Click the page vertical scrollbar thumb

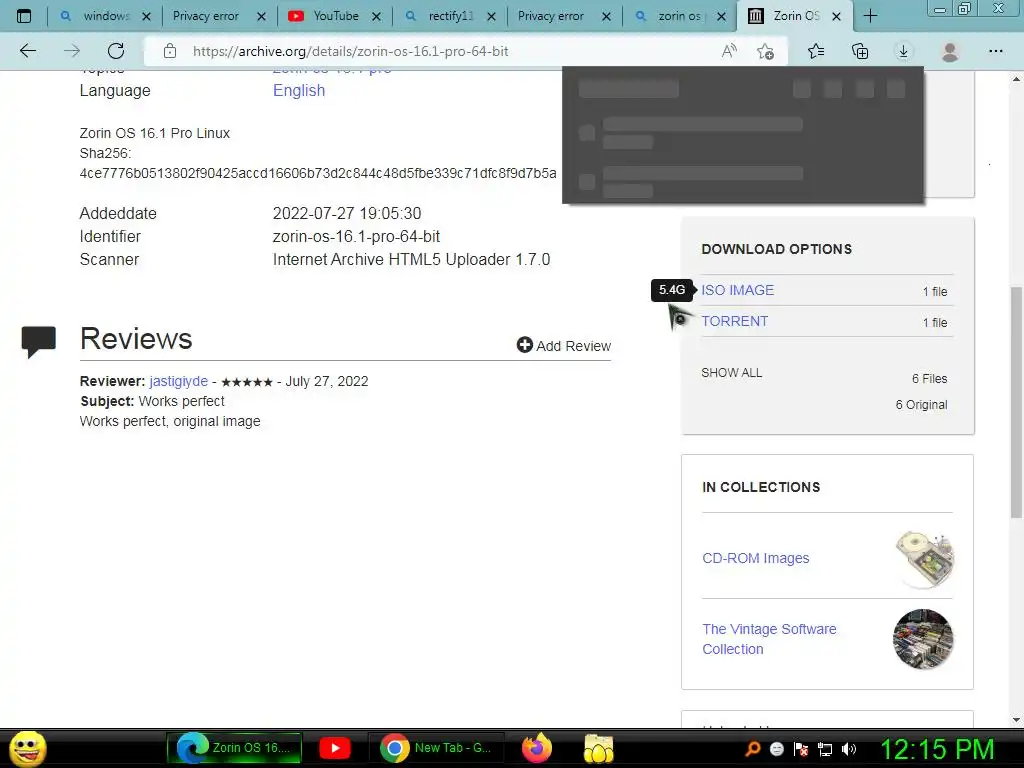1016,402
